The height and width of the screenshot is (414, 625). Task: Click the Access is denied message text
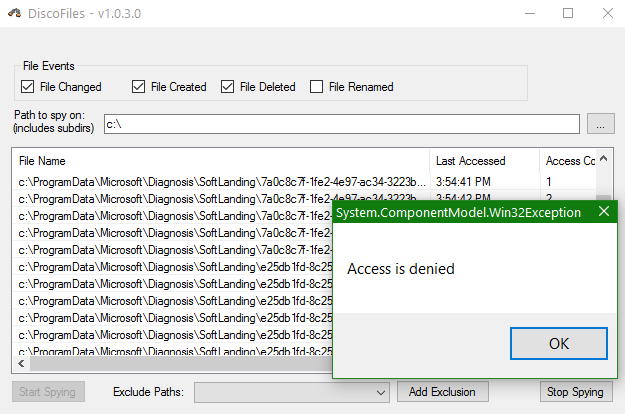401,269
